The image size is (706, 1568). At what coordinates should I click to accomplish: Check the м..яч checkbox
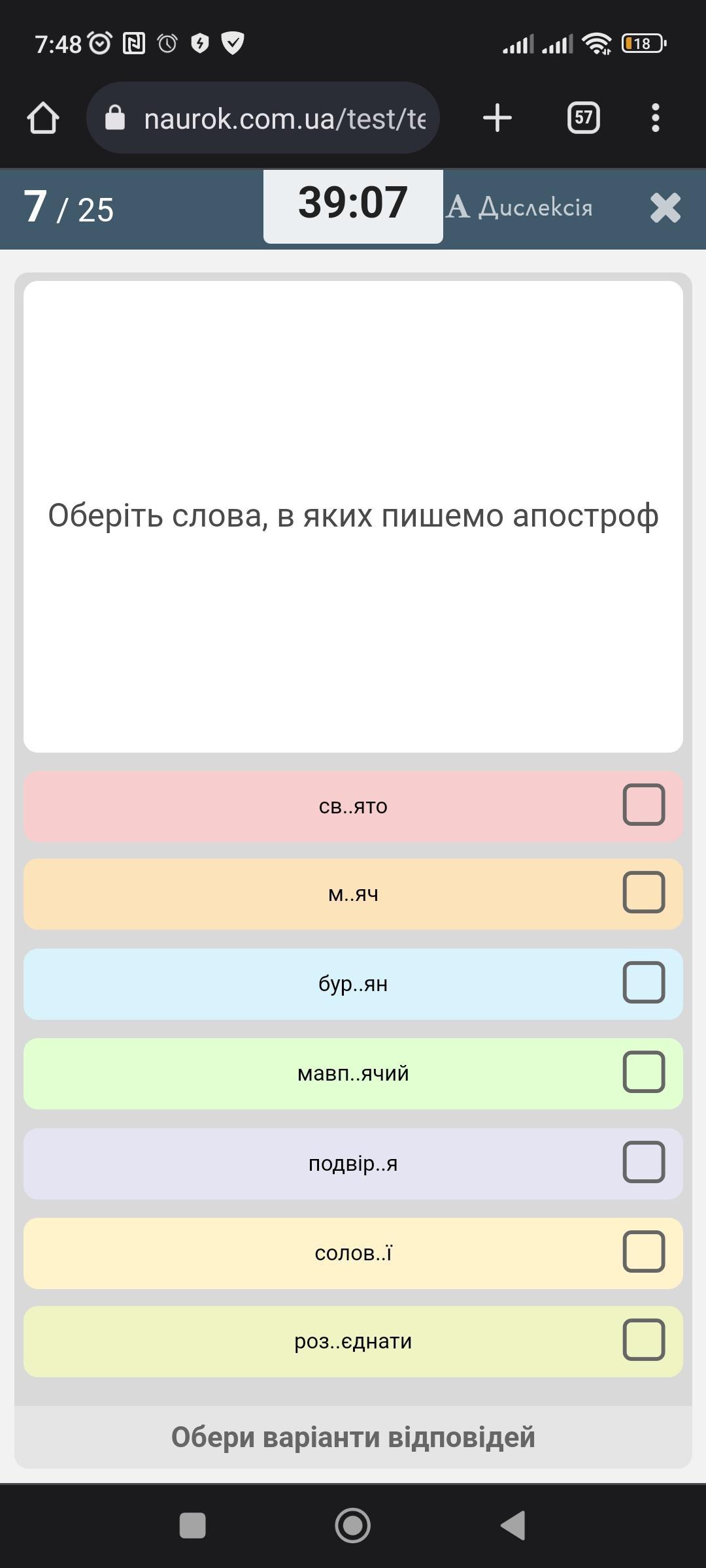coord(644,892)
